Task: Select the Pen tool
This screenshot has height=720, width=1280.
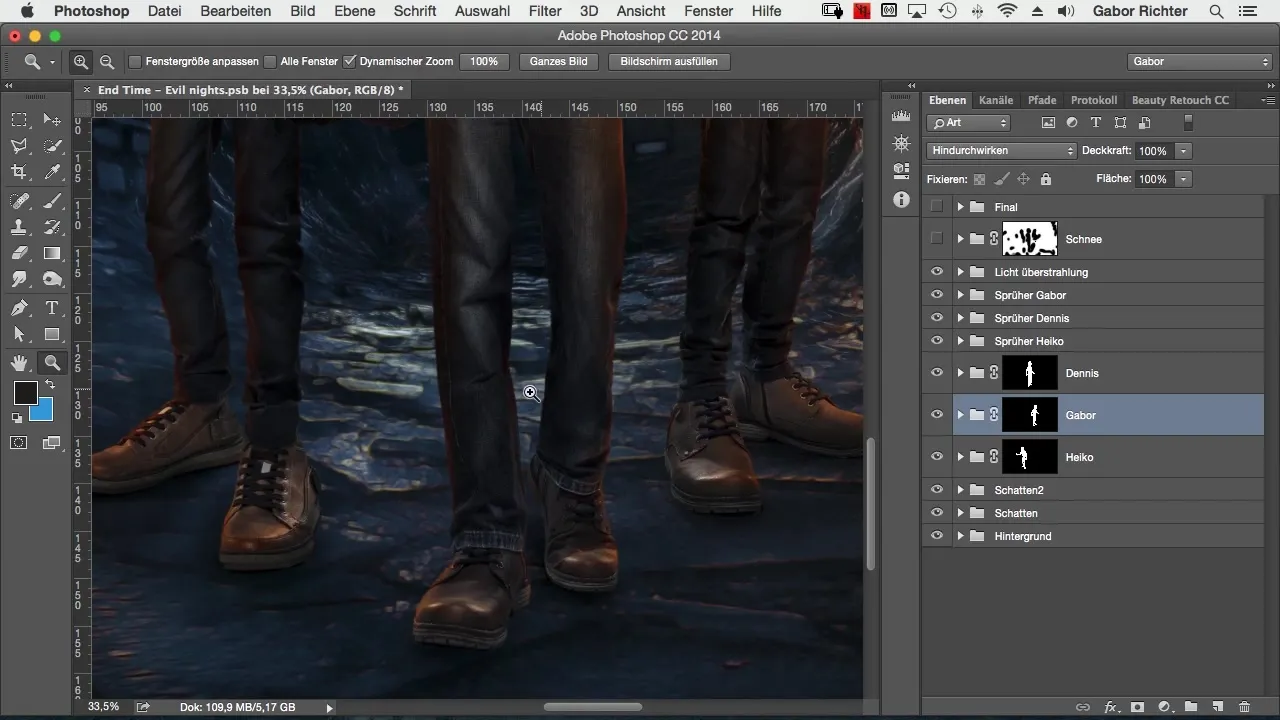Action: pyautogui.click(x=19, y=308)
